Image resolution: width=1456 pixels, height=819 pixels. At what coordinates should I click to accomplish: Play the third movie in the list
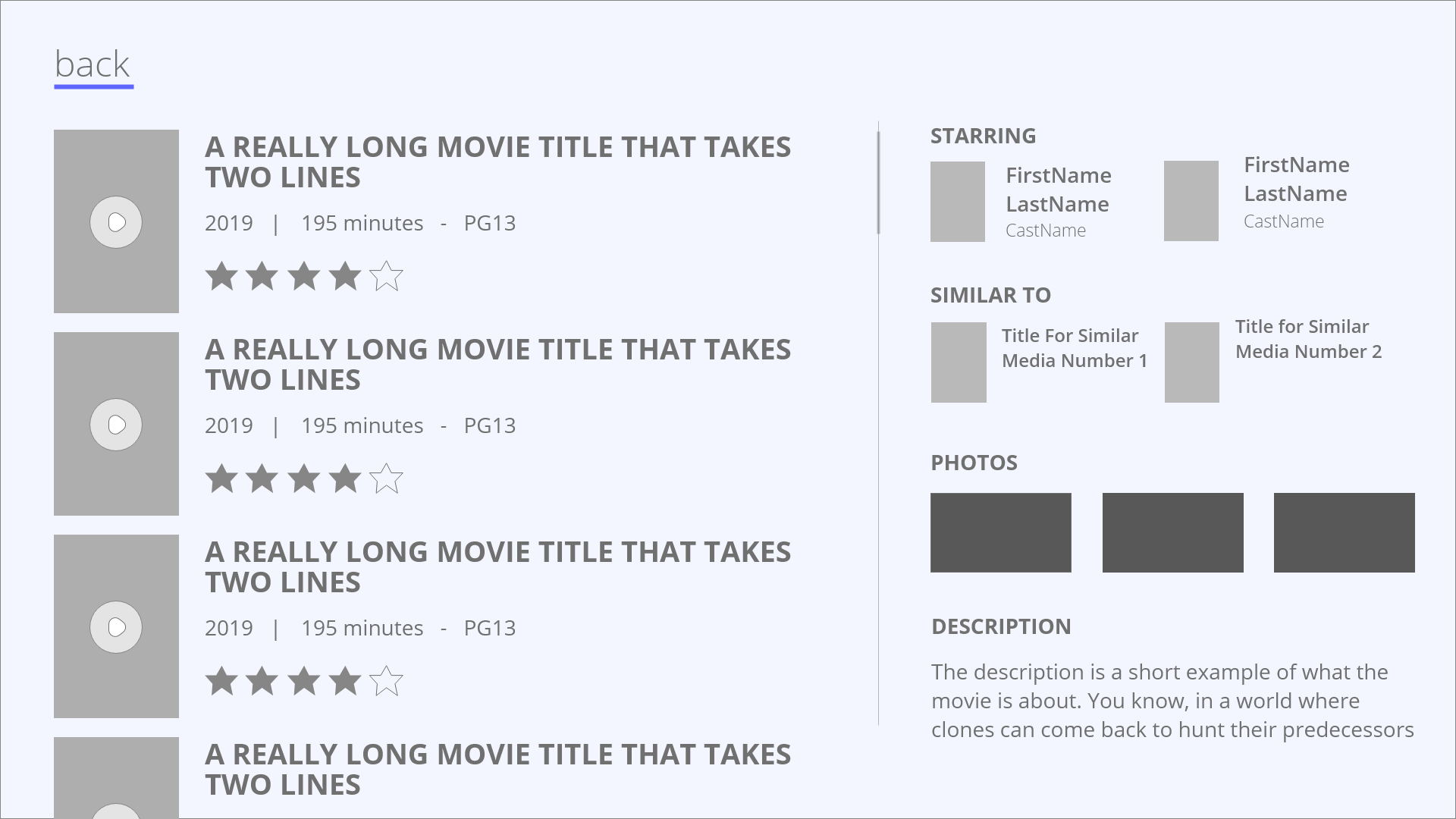[116, 627]
